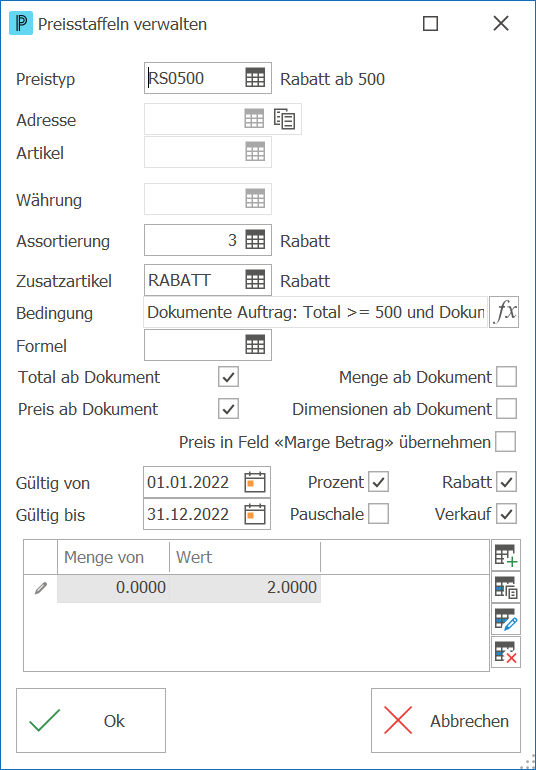Open the Zusatzartikel lookup table icon
The image size is (536, 770).
(255, 280)
